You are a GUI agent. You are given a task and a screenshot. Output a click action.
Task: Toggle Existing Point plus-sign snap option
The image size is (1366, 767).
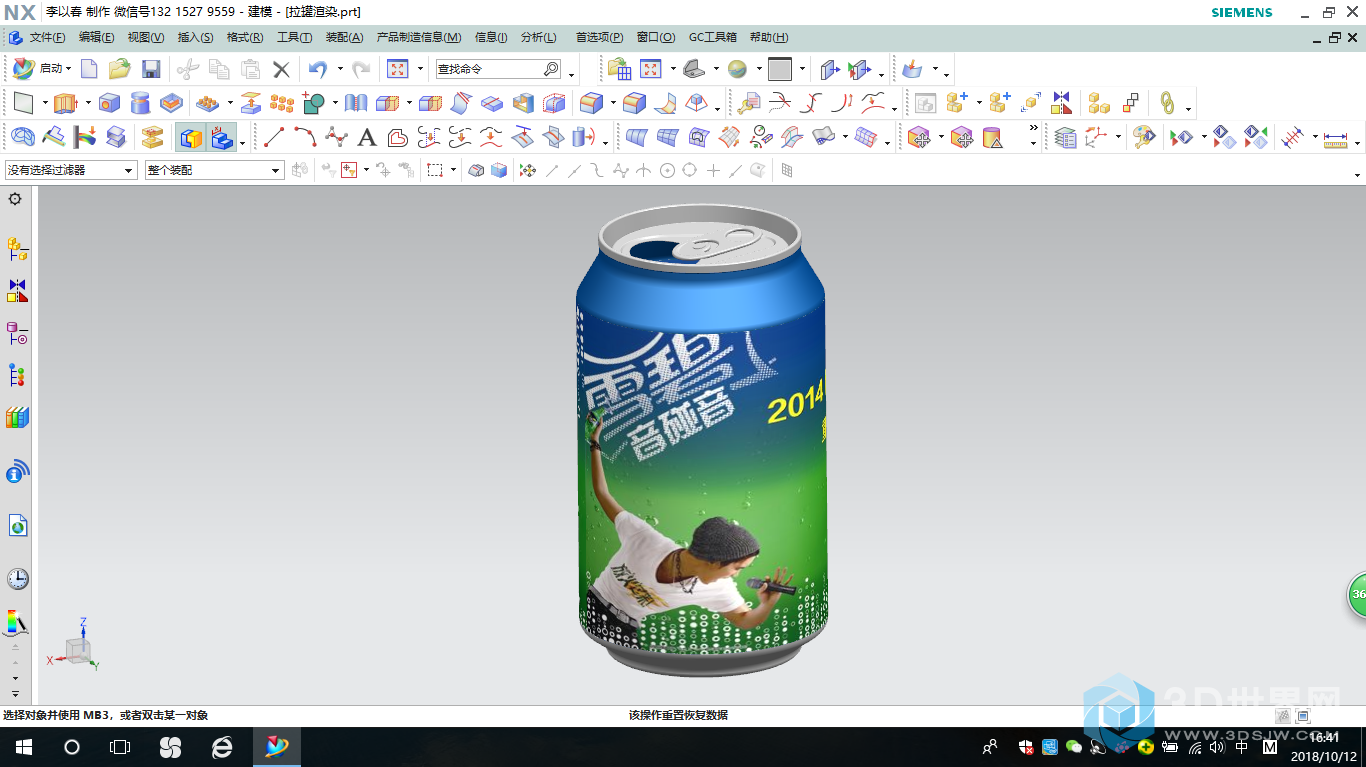(x=713, y=170)
